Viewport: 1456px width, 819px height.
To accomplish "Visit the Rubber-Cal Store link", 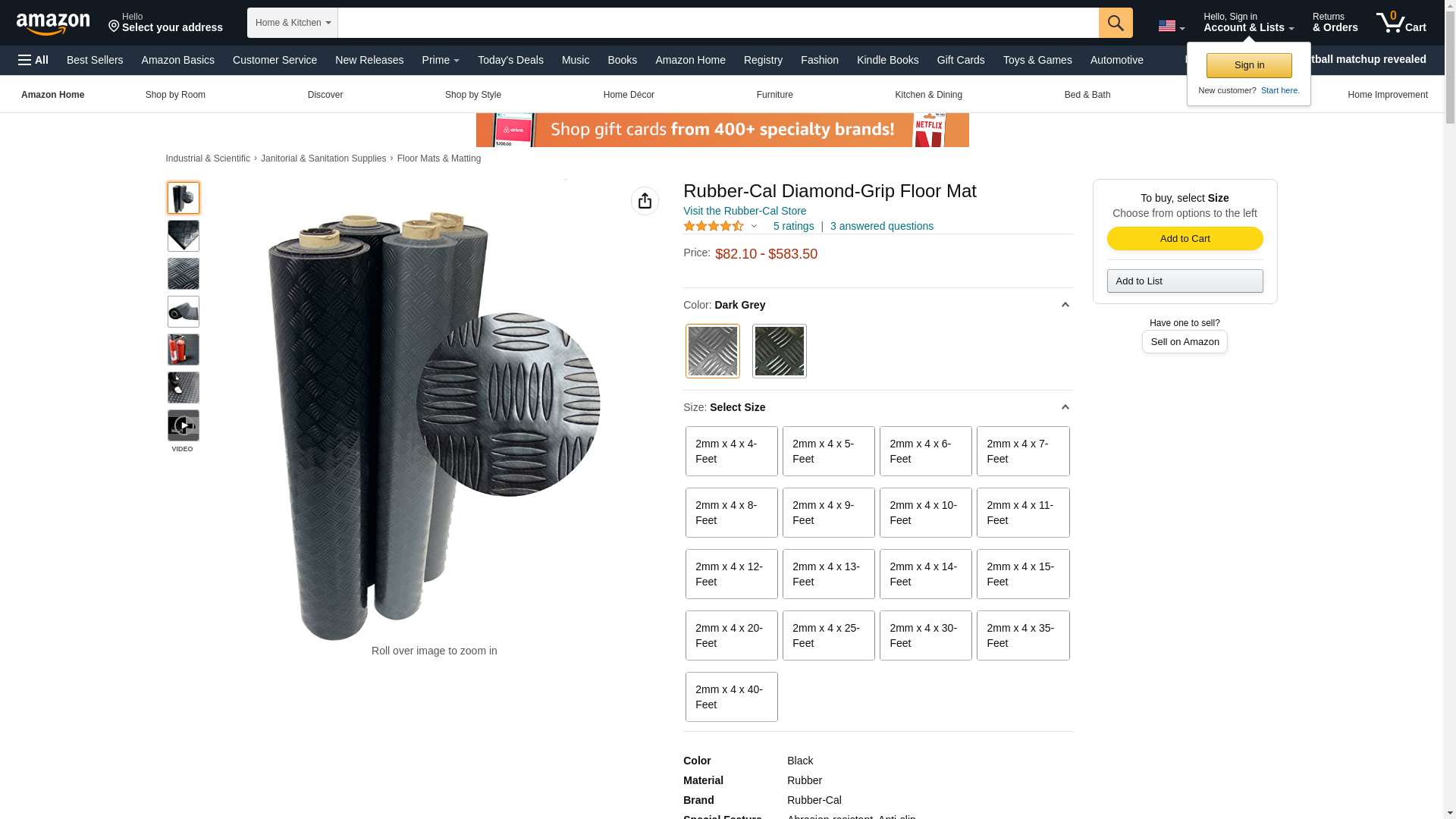I will (745, 211).
